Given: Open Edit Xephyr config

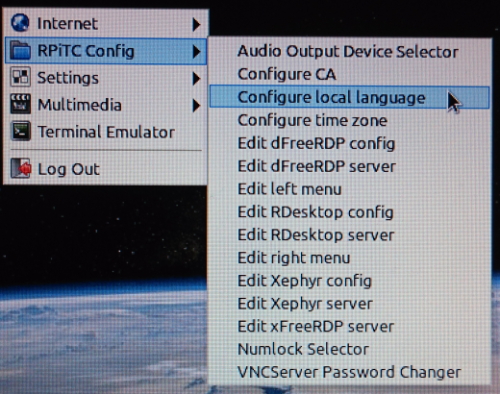Looking at the screenshot, I should [349, 281].
